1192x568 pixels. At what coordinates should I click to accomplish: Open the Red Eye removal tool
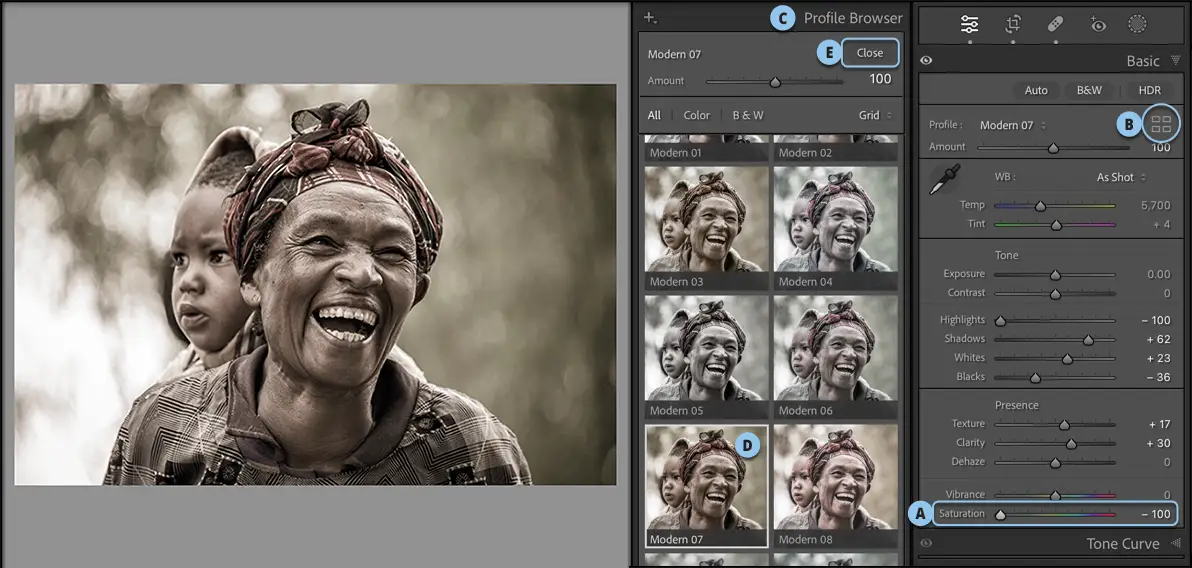[1098, 25]
